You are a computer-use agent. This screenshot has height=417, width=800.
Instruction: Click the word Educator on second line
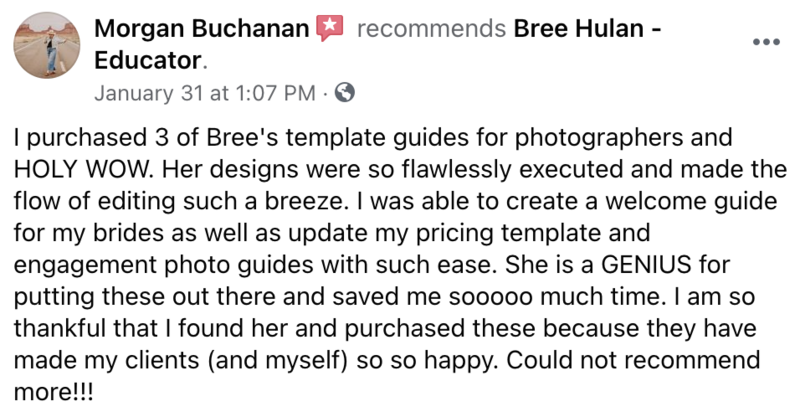point(148,60)
